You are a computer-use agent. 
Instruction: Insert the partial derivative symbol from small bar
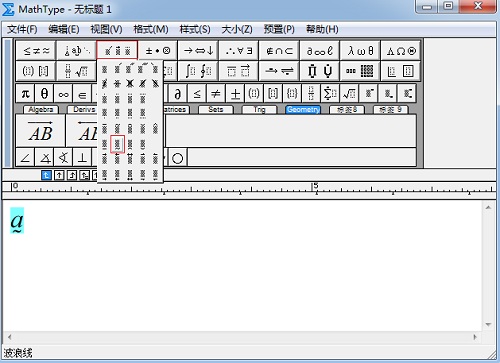178,94
